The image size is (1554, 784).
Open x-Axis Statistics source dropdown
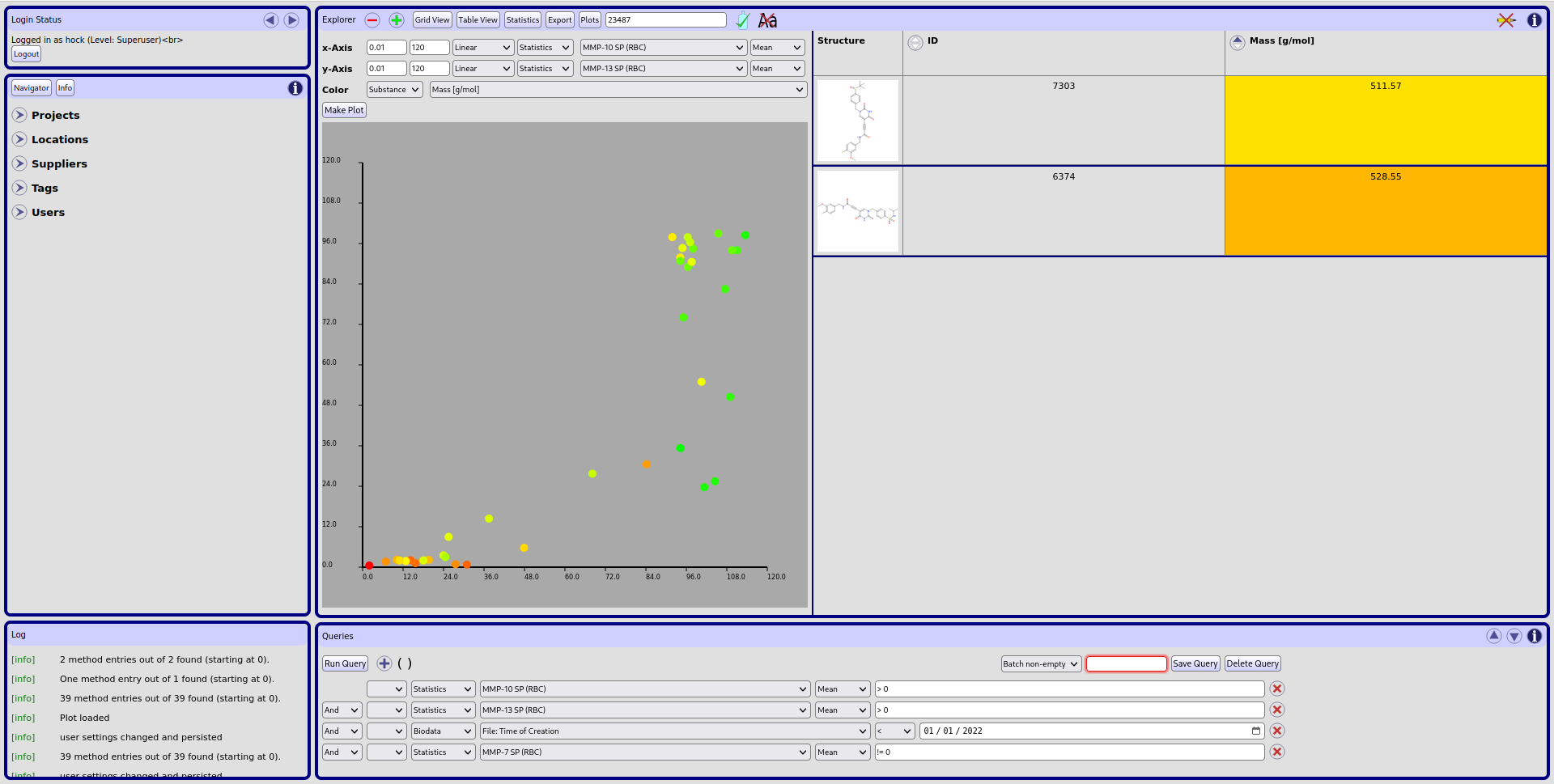tap(546, 48)
